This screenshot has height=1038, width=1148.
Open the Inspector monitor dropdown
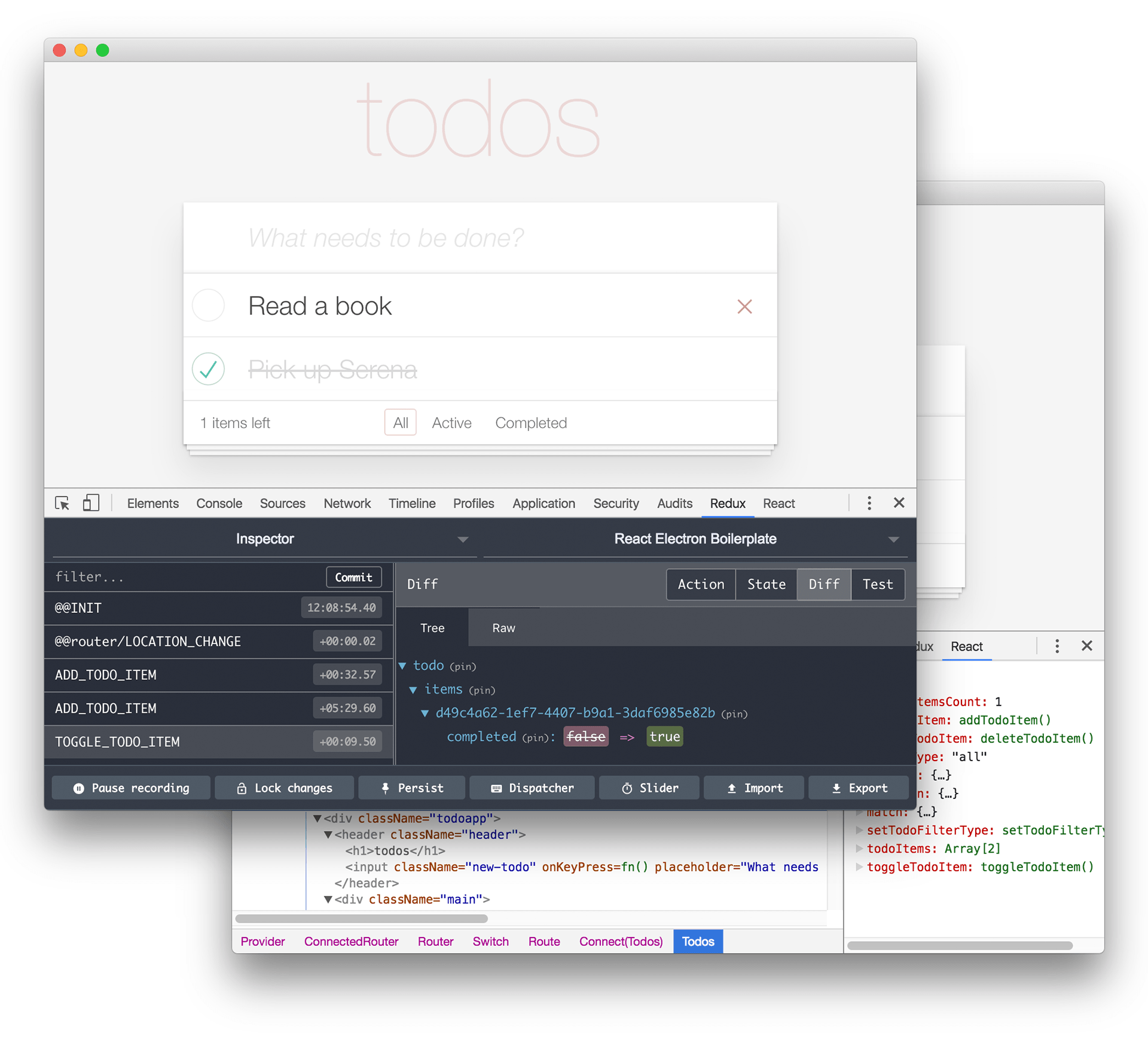click(265, 539)
